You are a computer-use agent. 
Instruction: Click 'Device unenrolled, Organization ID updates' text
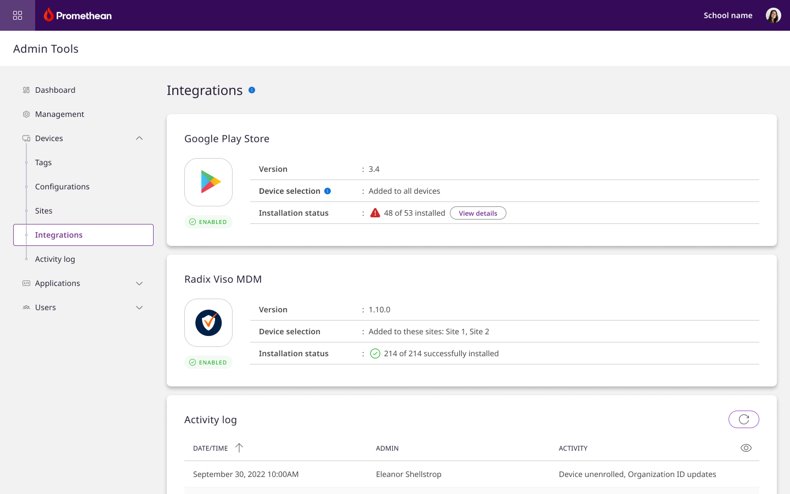tap(637, 474)
